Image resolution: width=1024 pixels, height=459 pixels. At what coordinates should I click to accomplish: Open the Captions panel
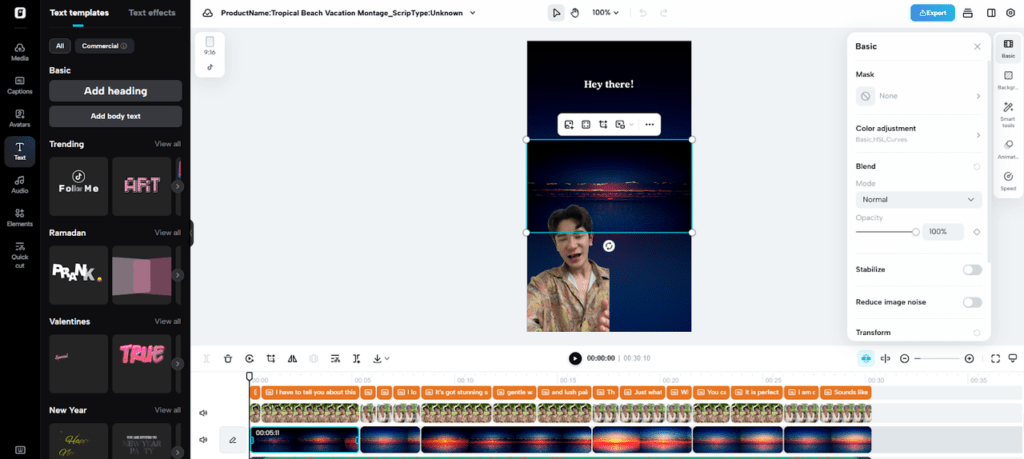point(19,84)
